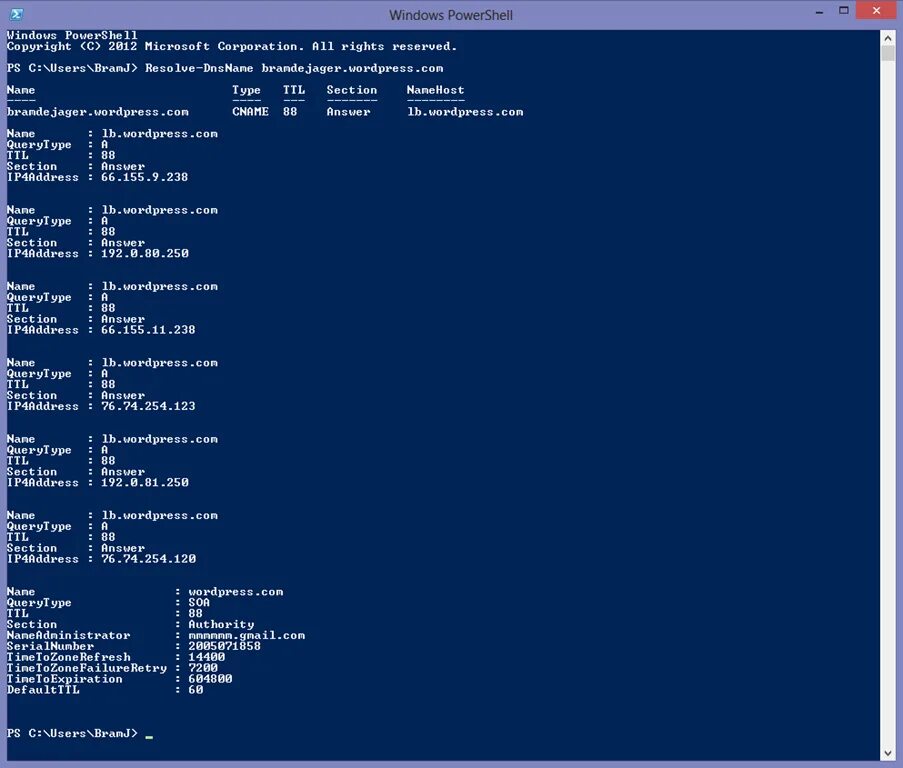This screenshot has height=768, width=903.
Task: Click the Answer value in the CNAME row
Action: pos(348,112)
